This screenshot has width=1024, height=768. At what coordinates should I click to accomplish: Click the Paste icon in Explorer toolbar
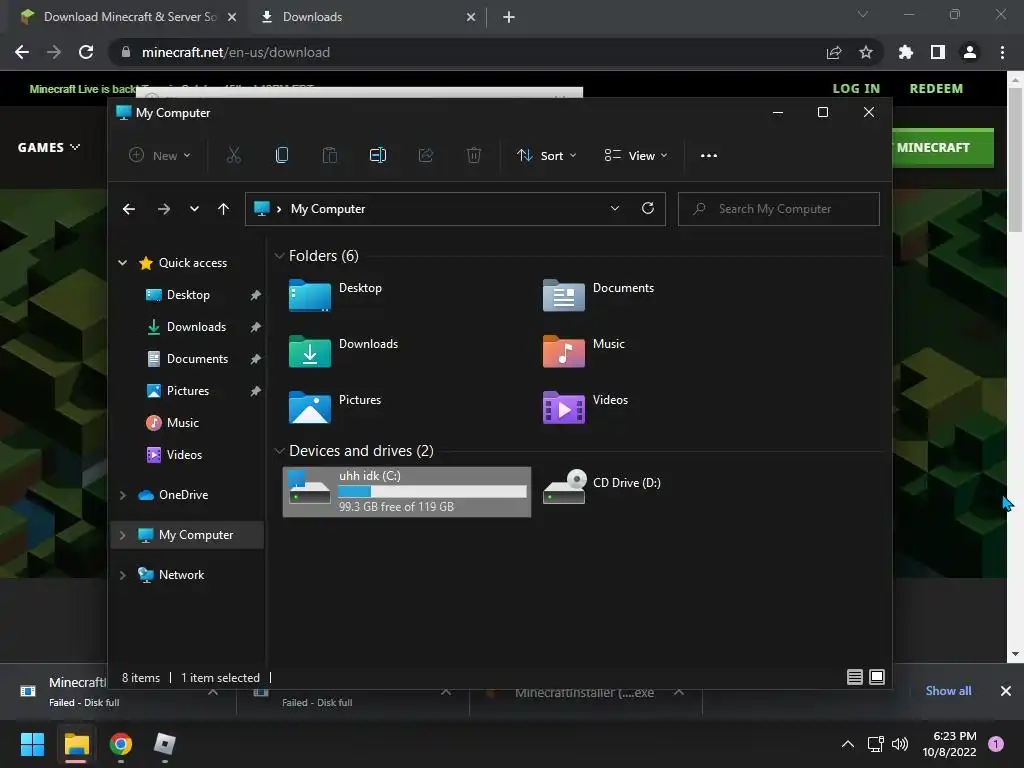point(330,155)
